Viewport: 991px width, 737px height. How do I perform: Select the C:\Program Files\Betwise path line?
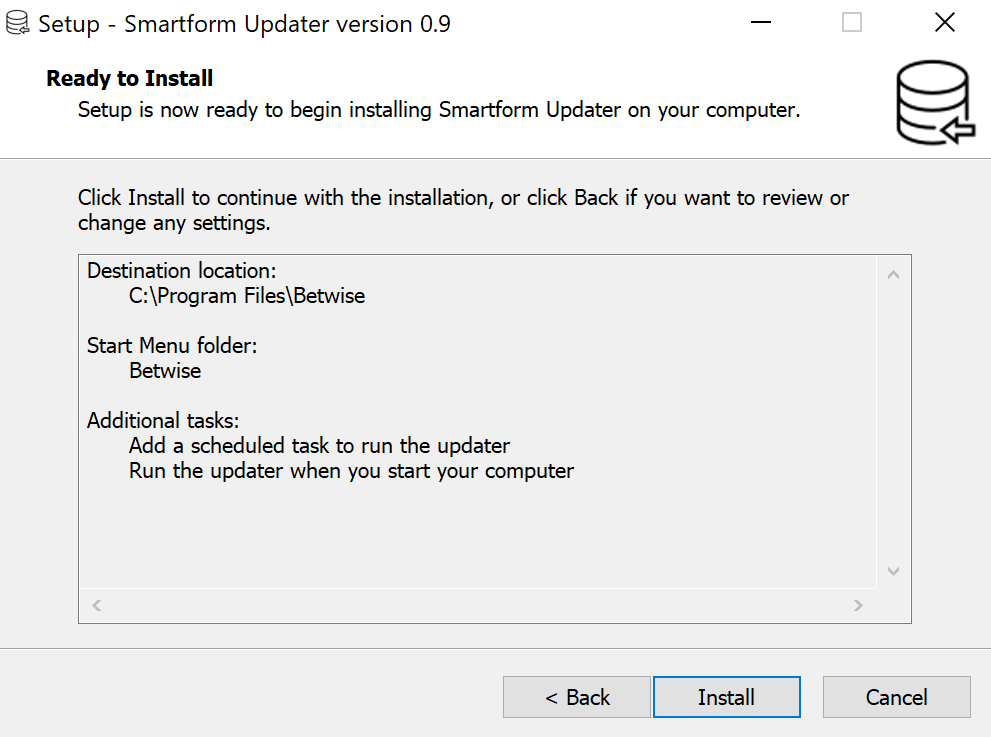(247, 296)
